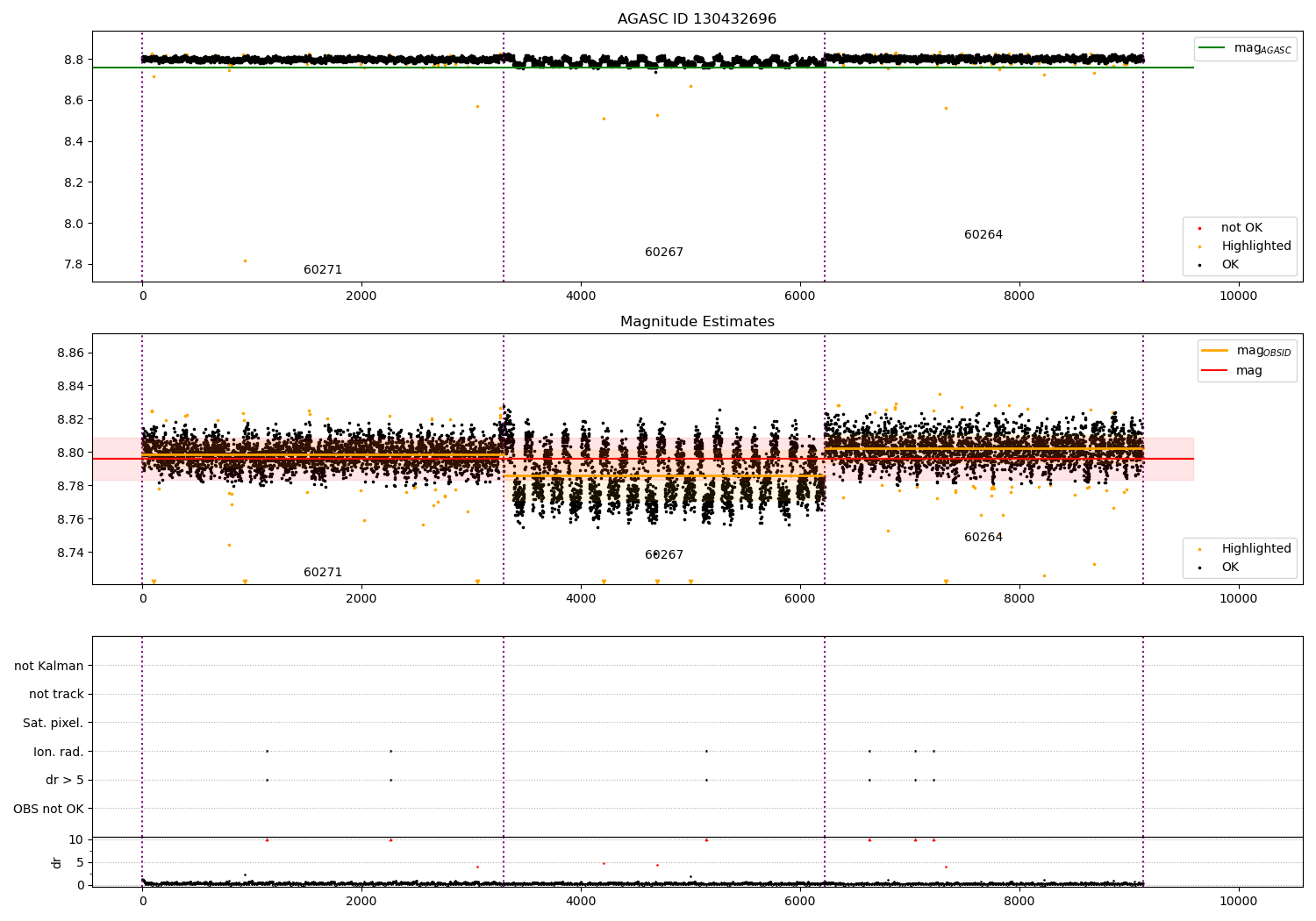The image size is (1316, 921).
Task: Click the plot title AGASC ID 130432696
Action: (697, 19)
